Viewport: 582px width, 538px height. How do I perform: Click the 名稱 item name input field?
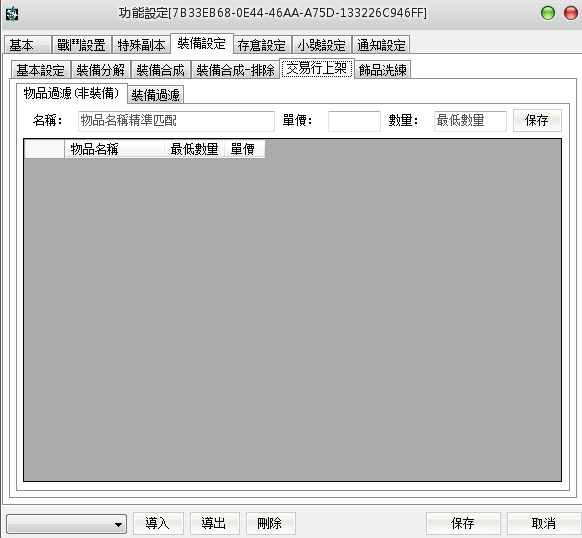click(x=176, y=121)
